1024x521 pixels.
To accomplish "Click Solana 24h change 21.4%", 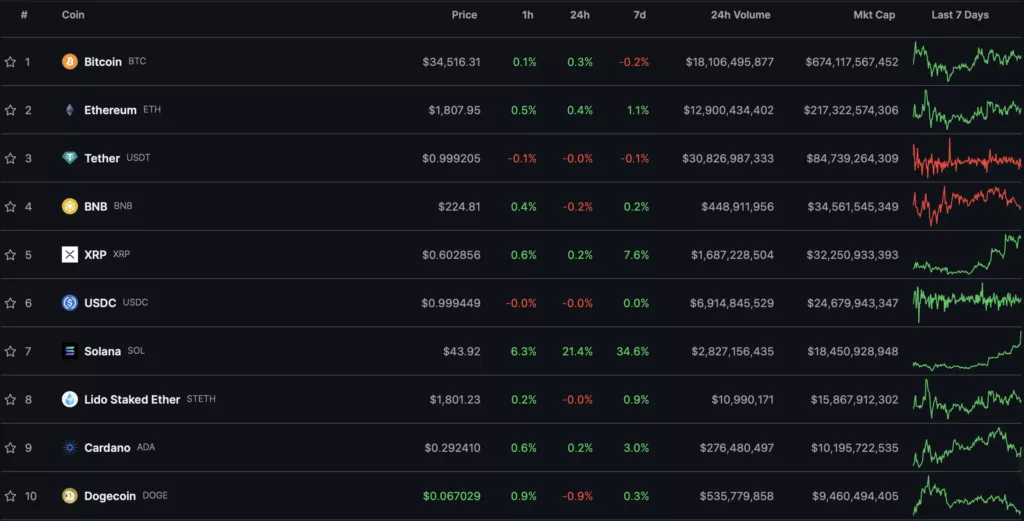I will pyautogui.click(x=577, y=351).
